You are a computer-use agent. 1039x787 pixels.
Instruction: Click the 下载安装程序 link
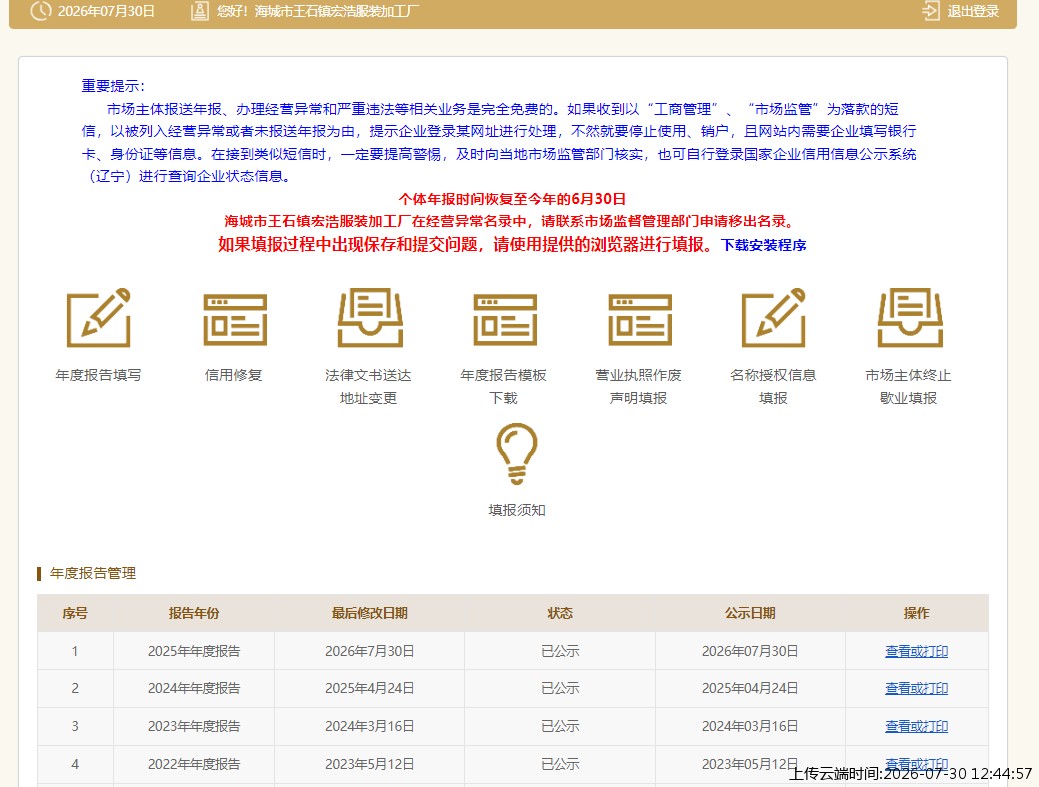click(x=763, y=245)
